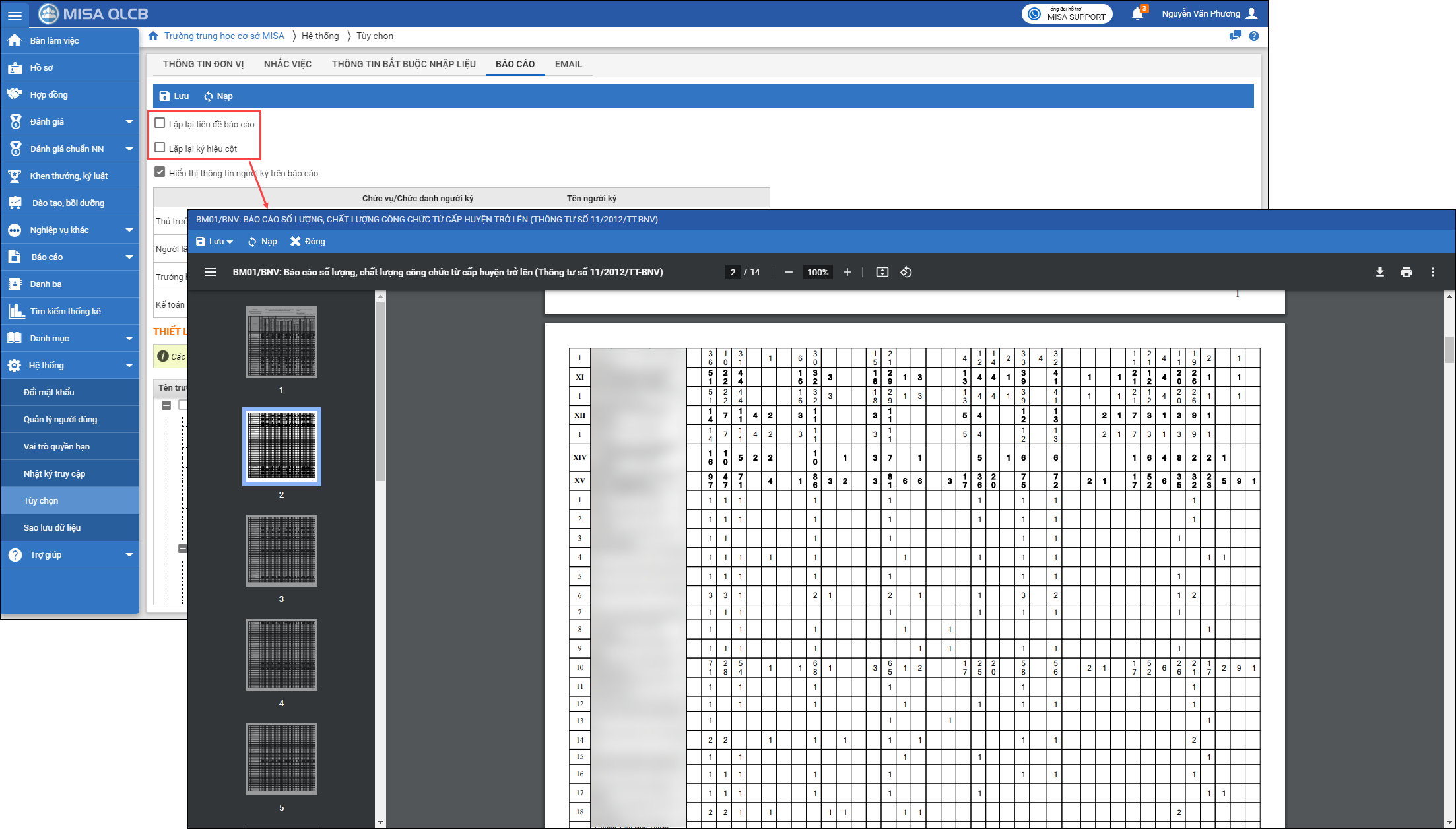This screenshot has height=829, width=1456.
Task: Zoom in the PDF with plus icon
Action: pyautogui.click(x=847, y=272)
